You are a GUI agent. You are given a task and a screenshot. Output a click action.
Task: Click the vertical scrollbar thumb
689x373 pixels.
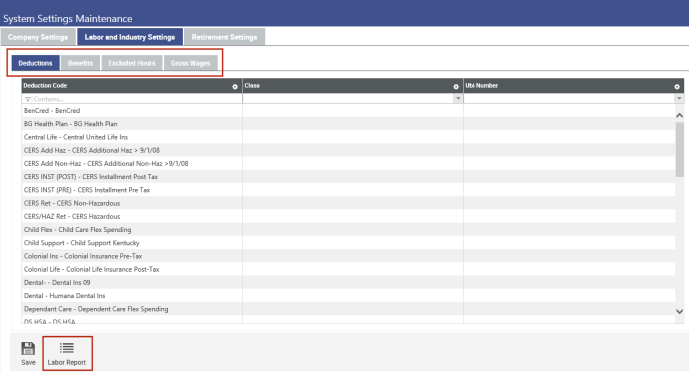click(x=679, y=149)
